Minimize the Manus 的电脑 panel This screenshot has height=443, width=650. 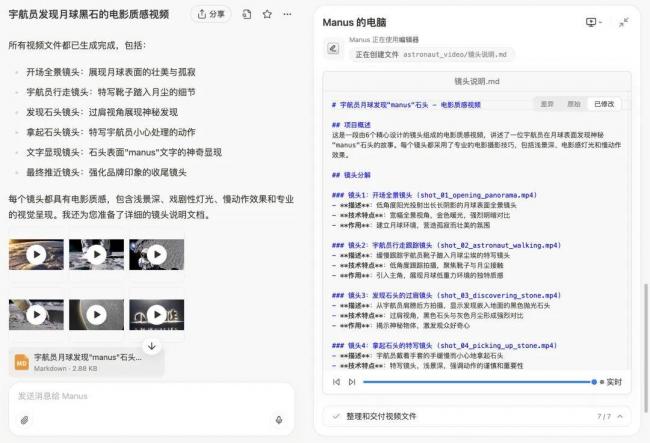[624, 22]
